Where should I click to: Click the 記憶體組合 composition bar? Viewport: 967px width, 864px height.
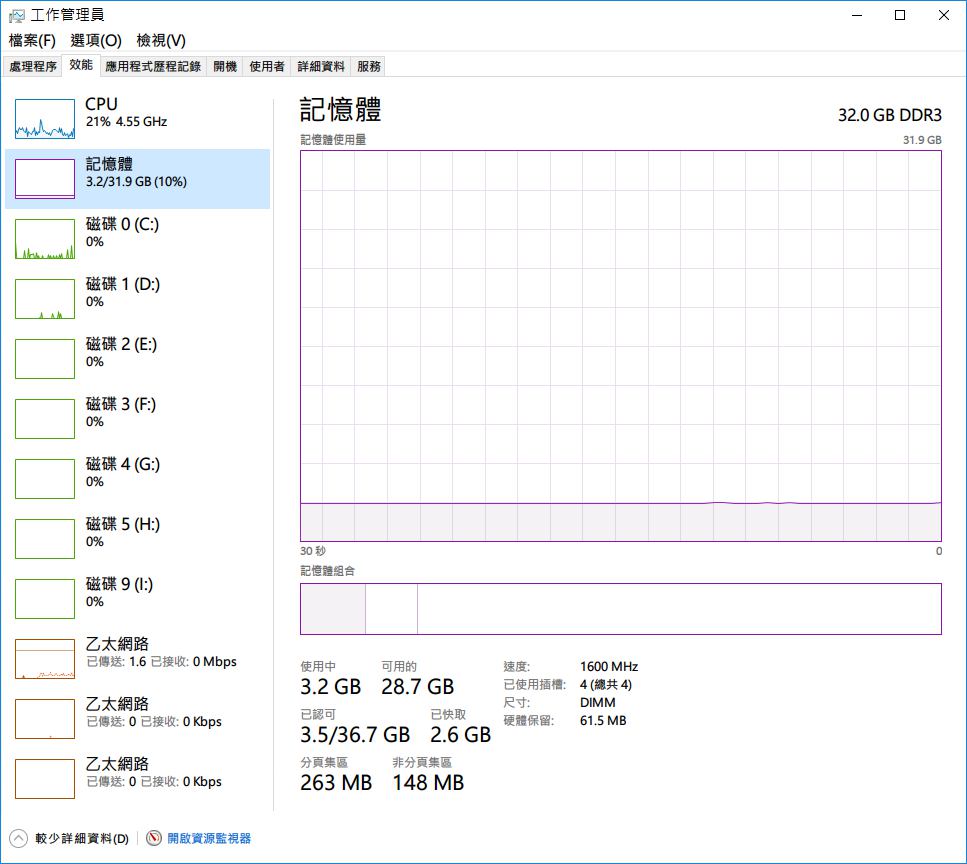pyautogui.click(x=620, y=608)
